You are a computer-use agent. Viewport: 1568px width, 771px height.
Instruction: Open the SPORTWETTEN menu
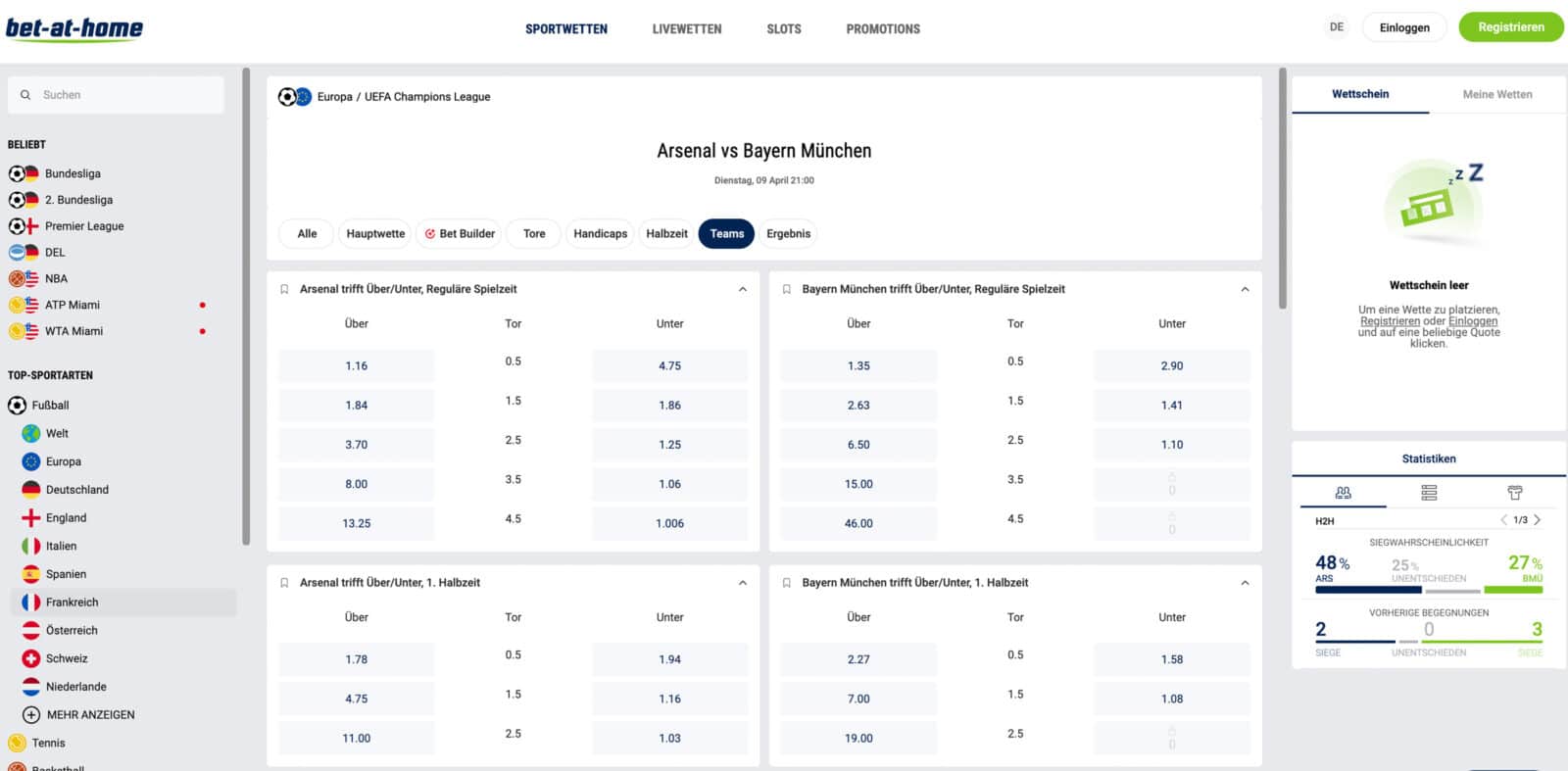[566, 28]
